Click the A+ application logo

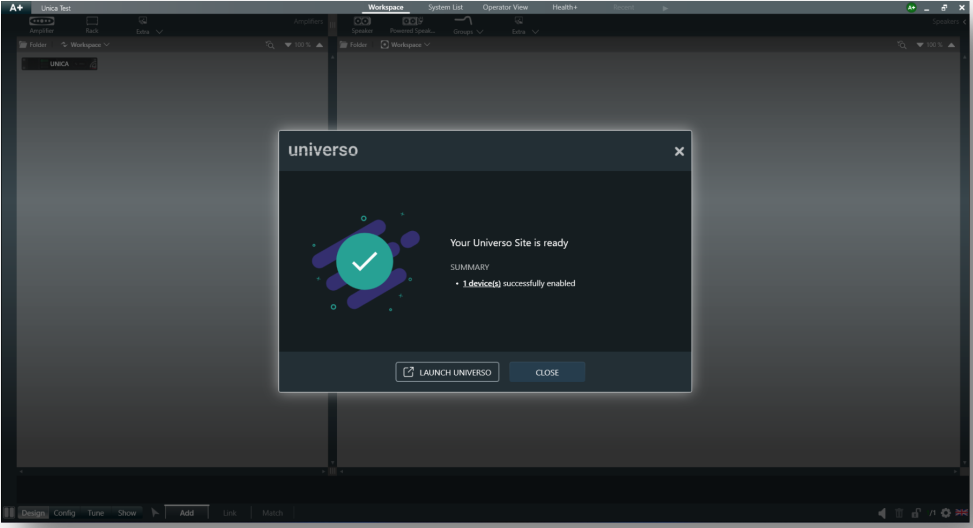(x=16, y=7)
